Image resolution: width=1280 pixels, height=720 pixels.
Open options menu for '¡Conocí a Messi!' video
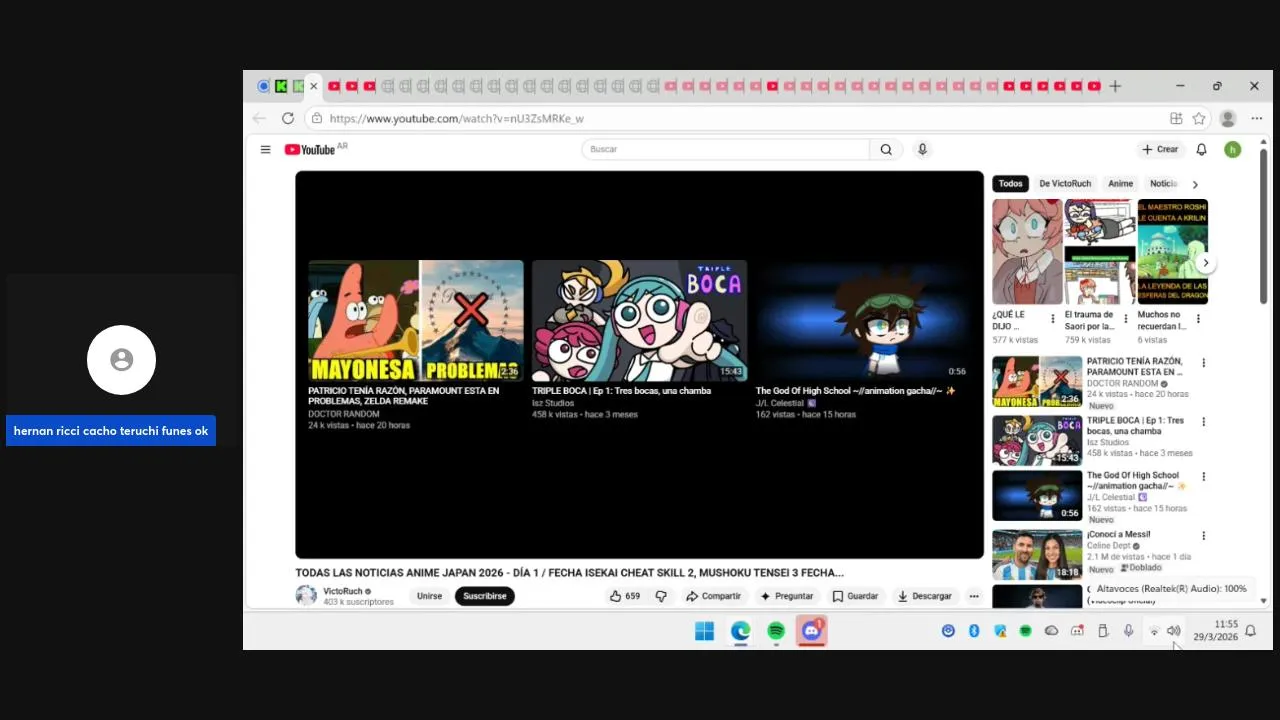1204,536
